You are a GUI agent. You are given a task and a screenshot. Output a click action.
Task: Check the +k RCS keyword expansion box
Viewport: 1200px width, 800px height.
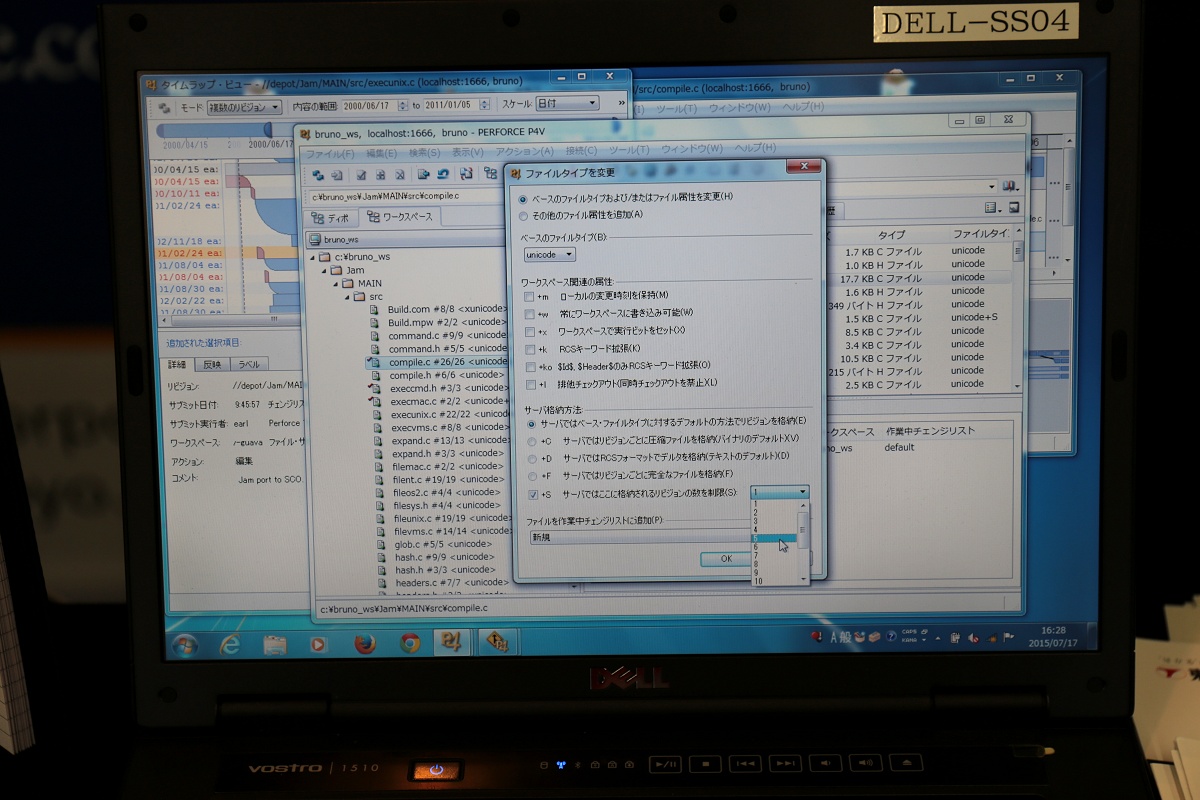point(529,349)
